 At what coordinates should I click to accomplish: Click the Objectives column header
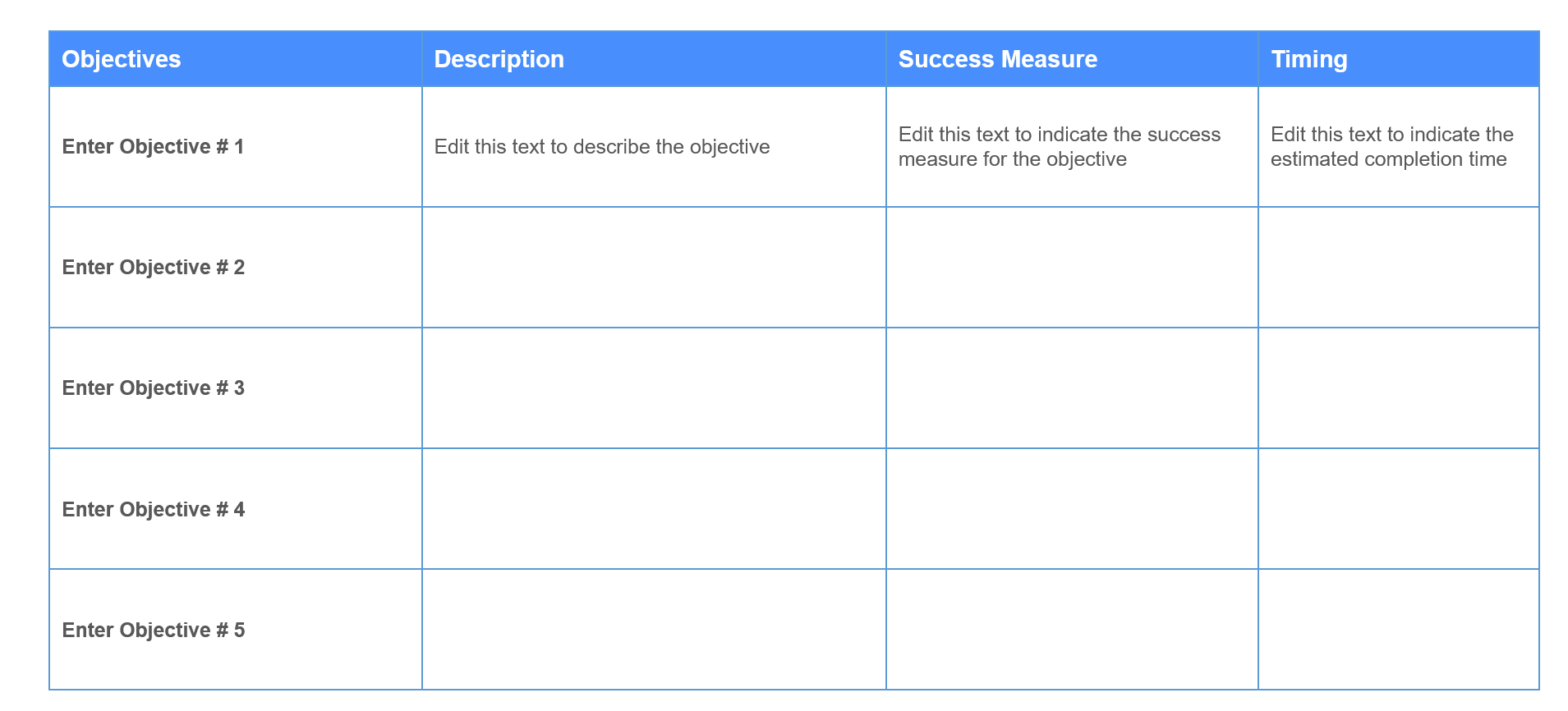click(122, 59)
